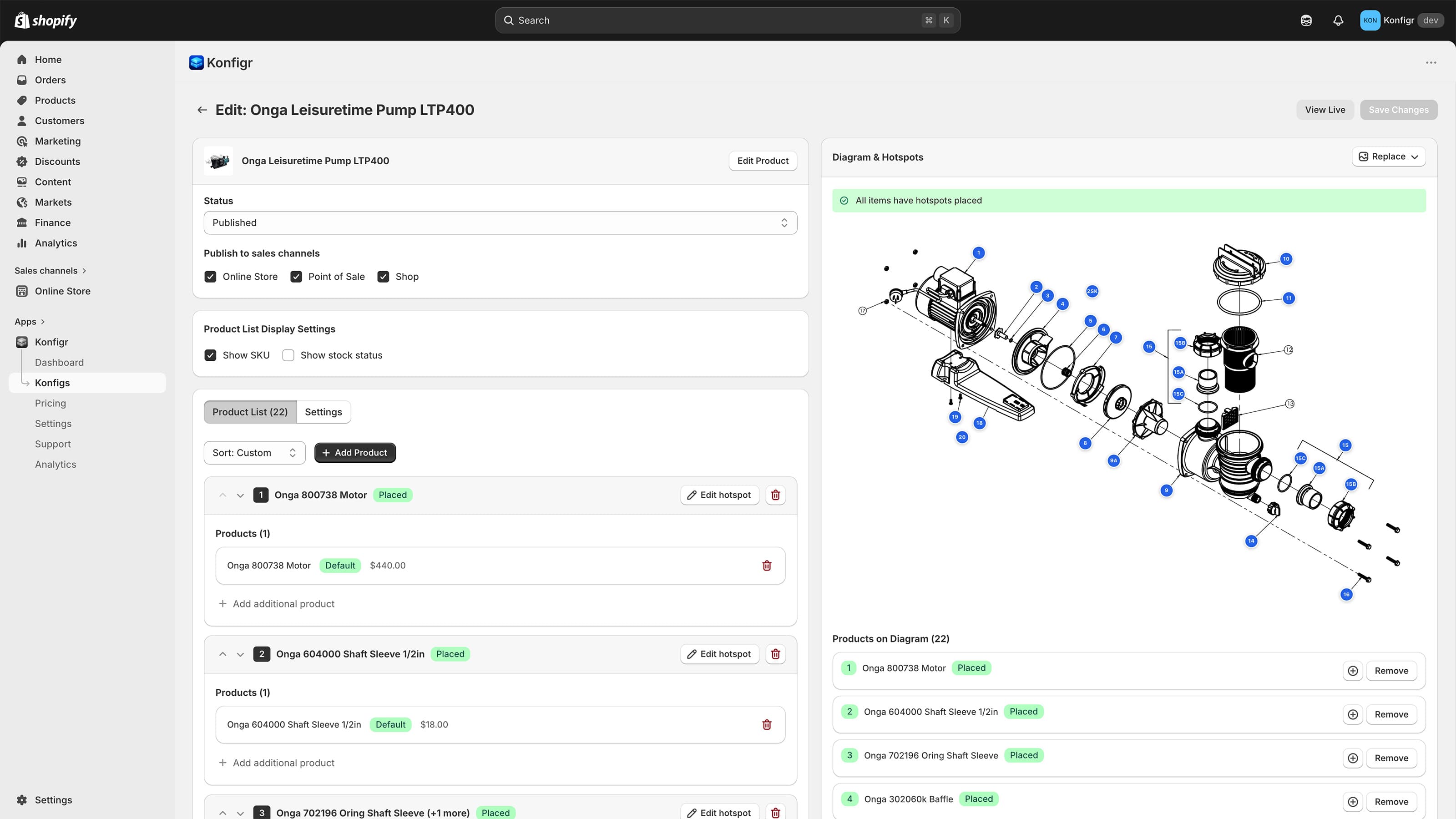Open the Konfigr dev account menu
This screenshot has height=819, width=1456.
click(1402, 20)
